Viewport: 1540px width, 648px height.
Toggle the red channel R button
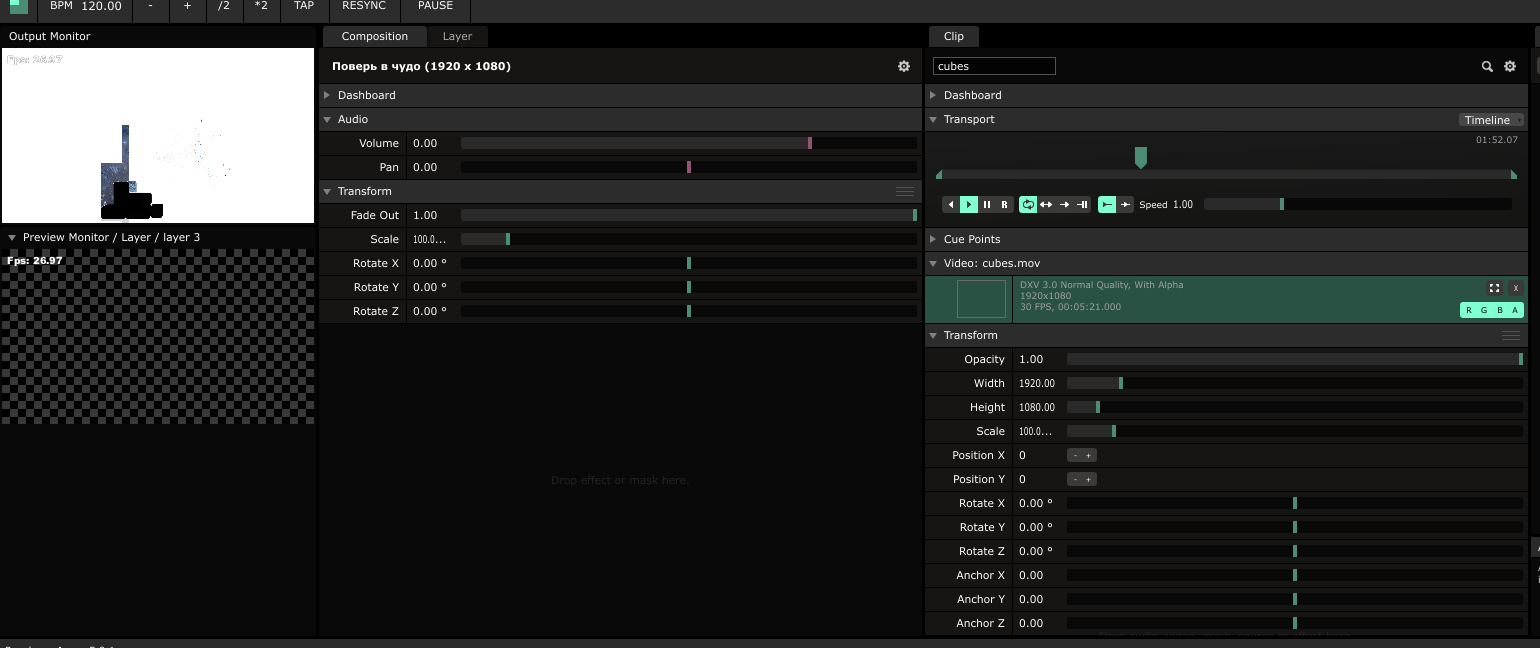(x=1469, y=311)
